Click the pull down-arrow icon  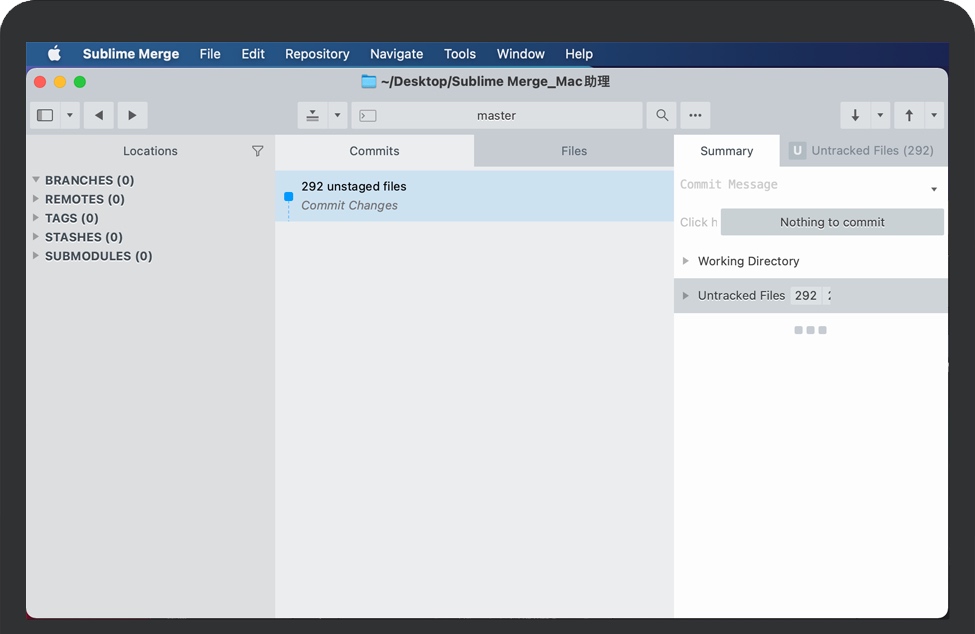point(855,115)
